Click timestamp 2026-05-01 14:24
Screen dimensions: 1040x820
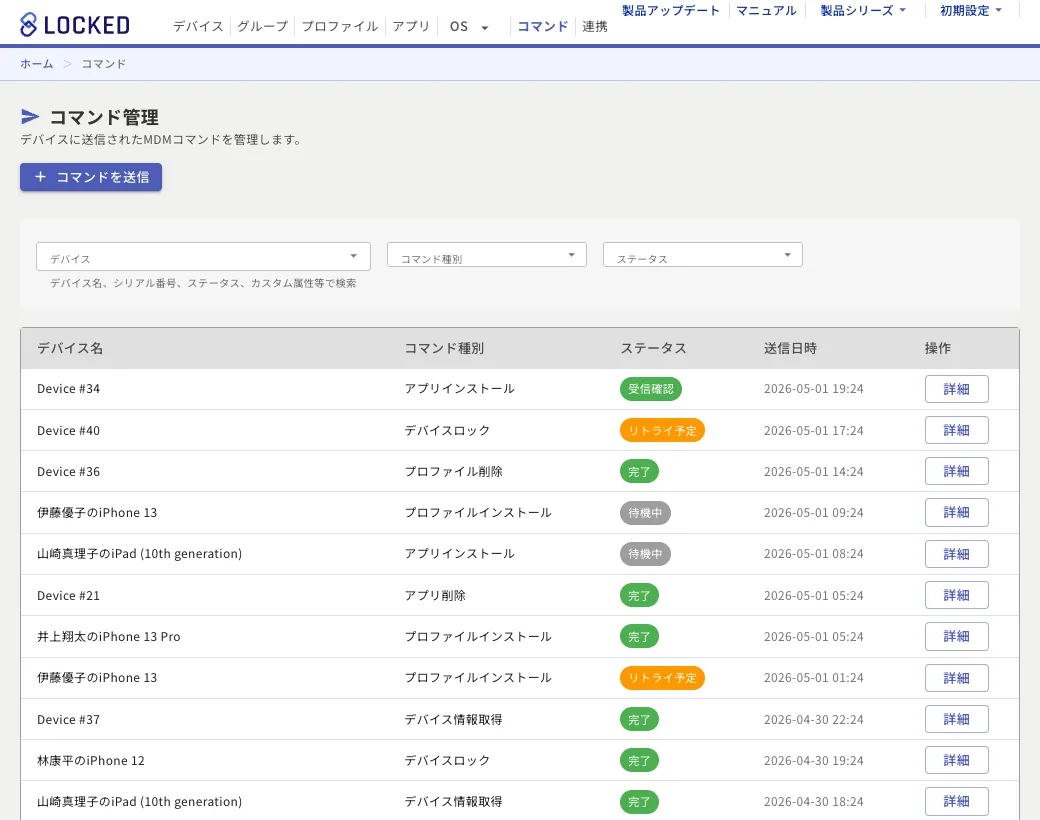coord(814,472)
